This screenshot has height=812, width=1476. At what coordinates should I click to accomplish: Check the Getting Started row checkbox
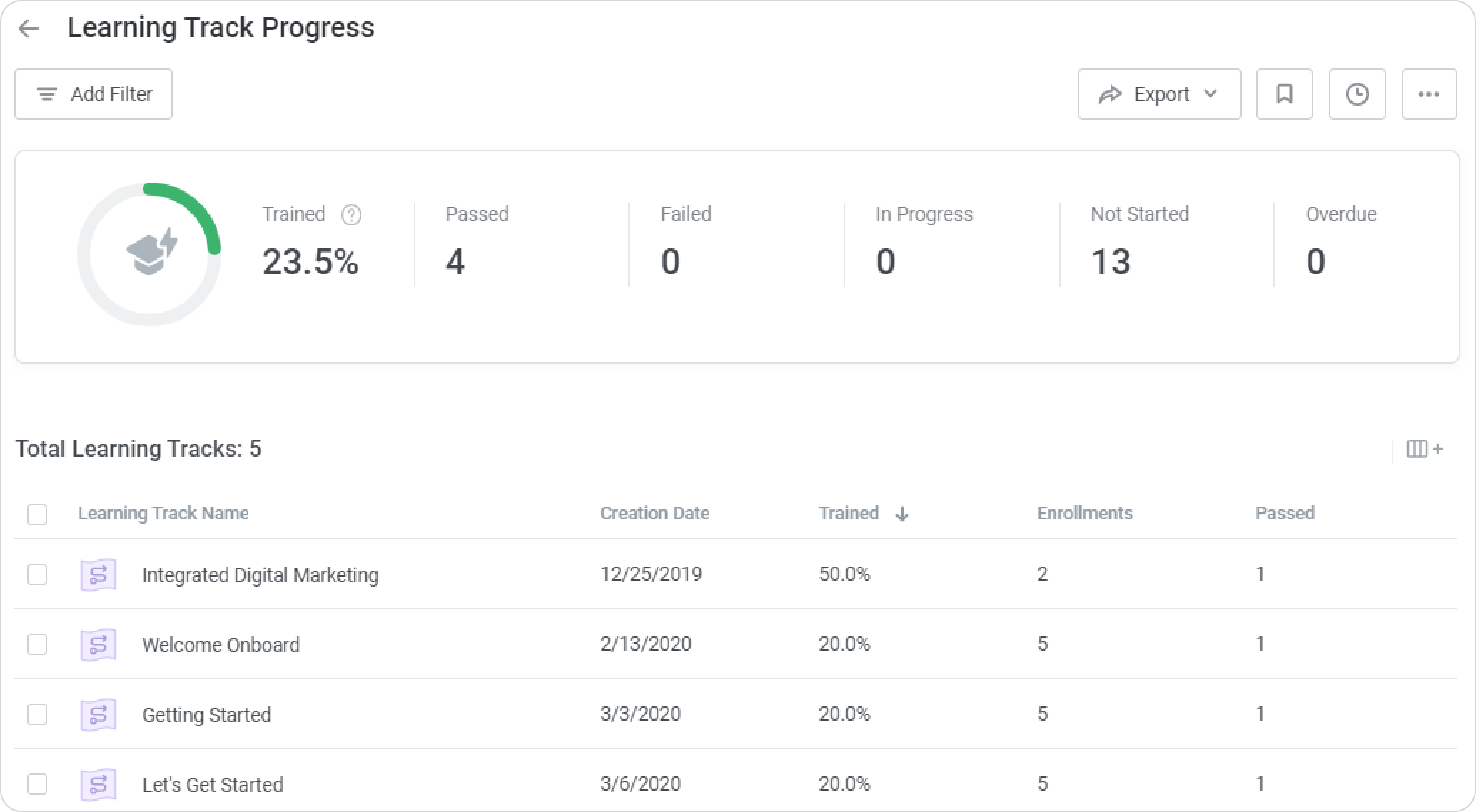click(37, 714)
